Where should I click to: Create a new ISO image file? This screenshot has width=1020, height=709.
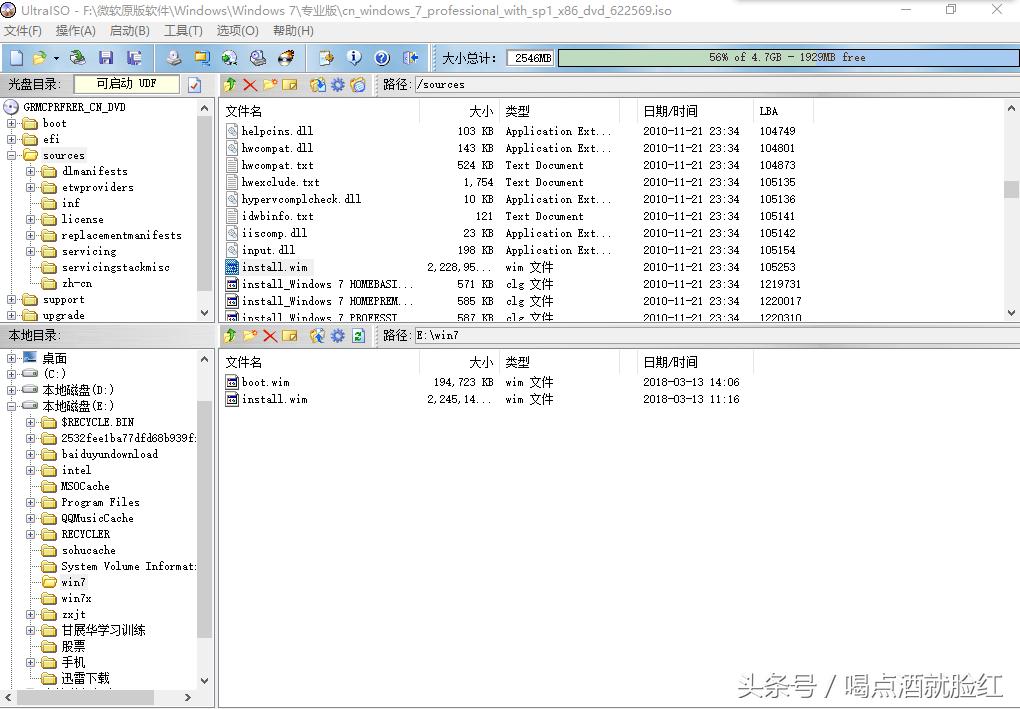point(17,58)
